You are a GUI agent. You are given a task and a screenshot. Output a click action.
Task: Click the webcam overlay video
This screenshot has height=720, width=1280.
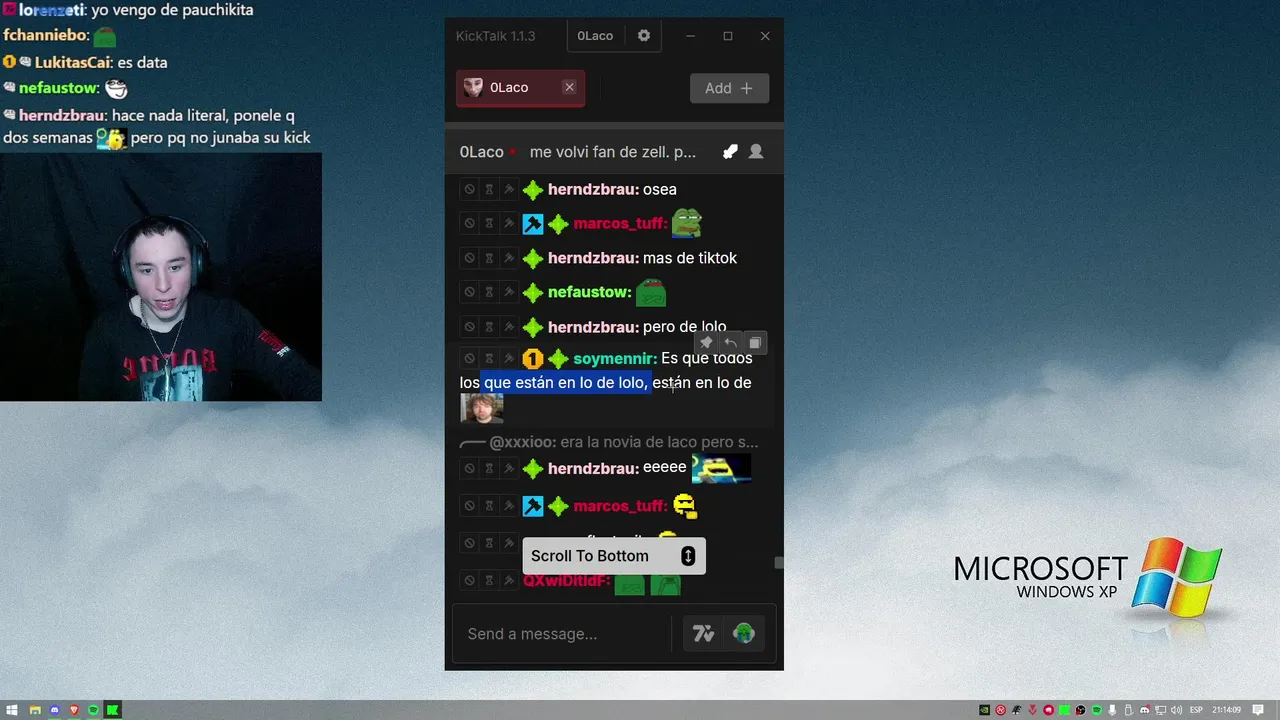click(161, 277)
